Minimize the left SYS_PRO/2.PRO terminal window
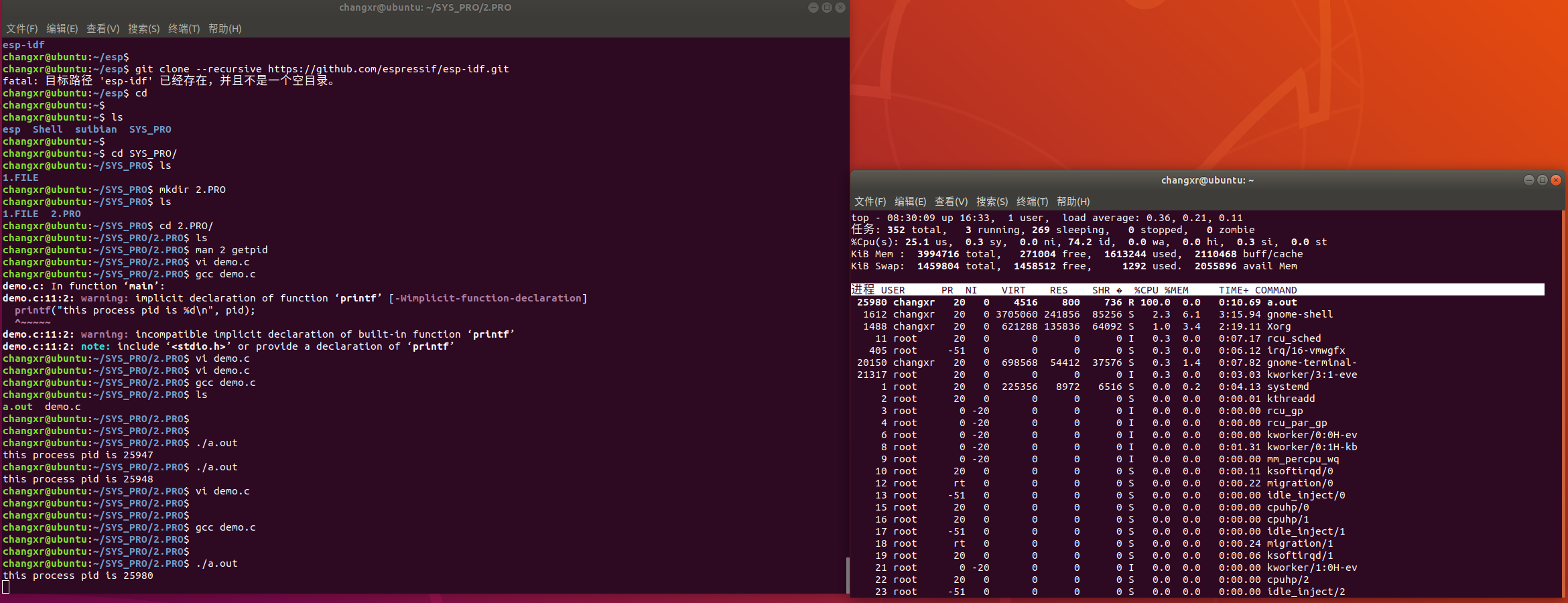Screen dimensions: 1568x603 pos(813,7)
